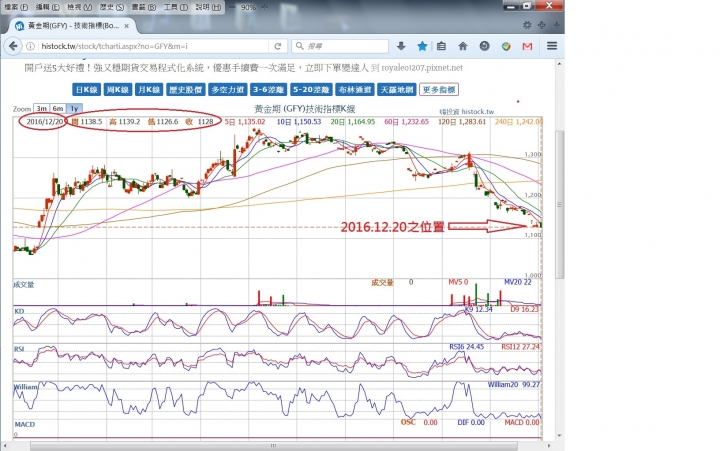Bookmark this page with the star icon

(422, 46)
